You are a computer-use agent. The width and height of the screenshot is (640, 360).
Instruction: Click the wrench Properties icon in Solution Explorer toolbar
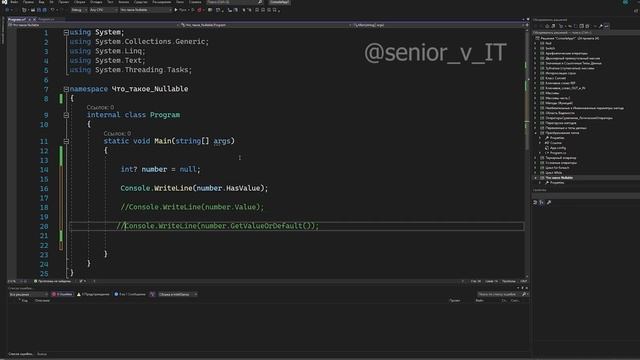[x=600, y=26]
